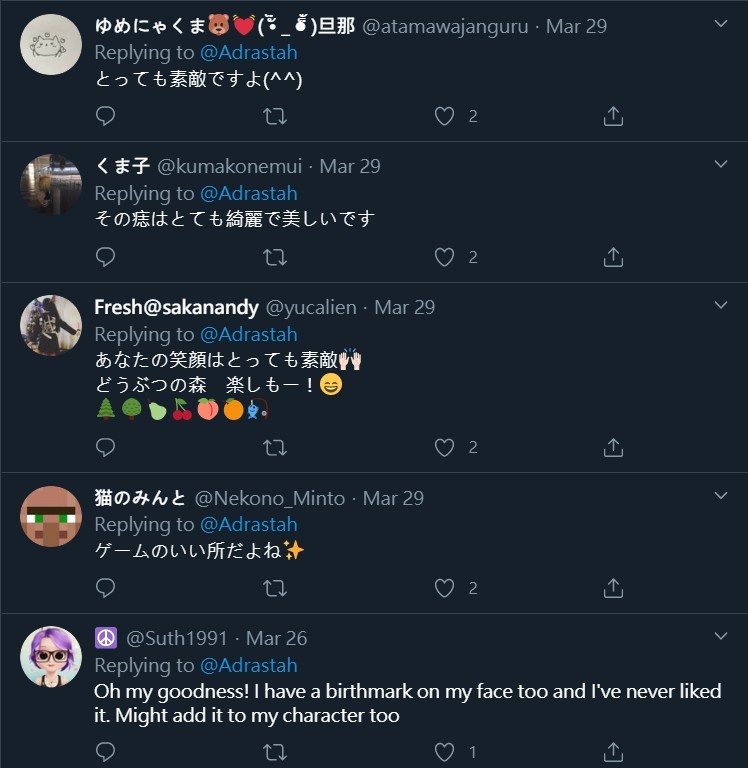The width and height of the screenshot is (748, 768).
Task: Retweet the yucalien tweet
Action: click(274, 447)
